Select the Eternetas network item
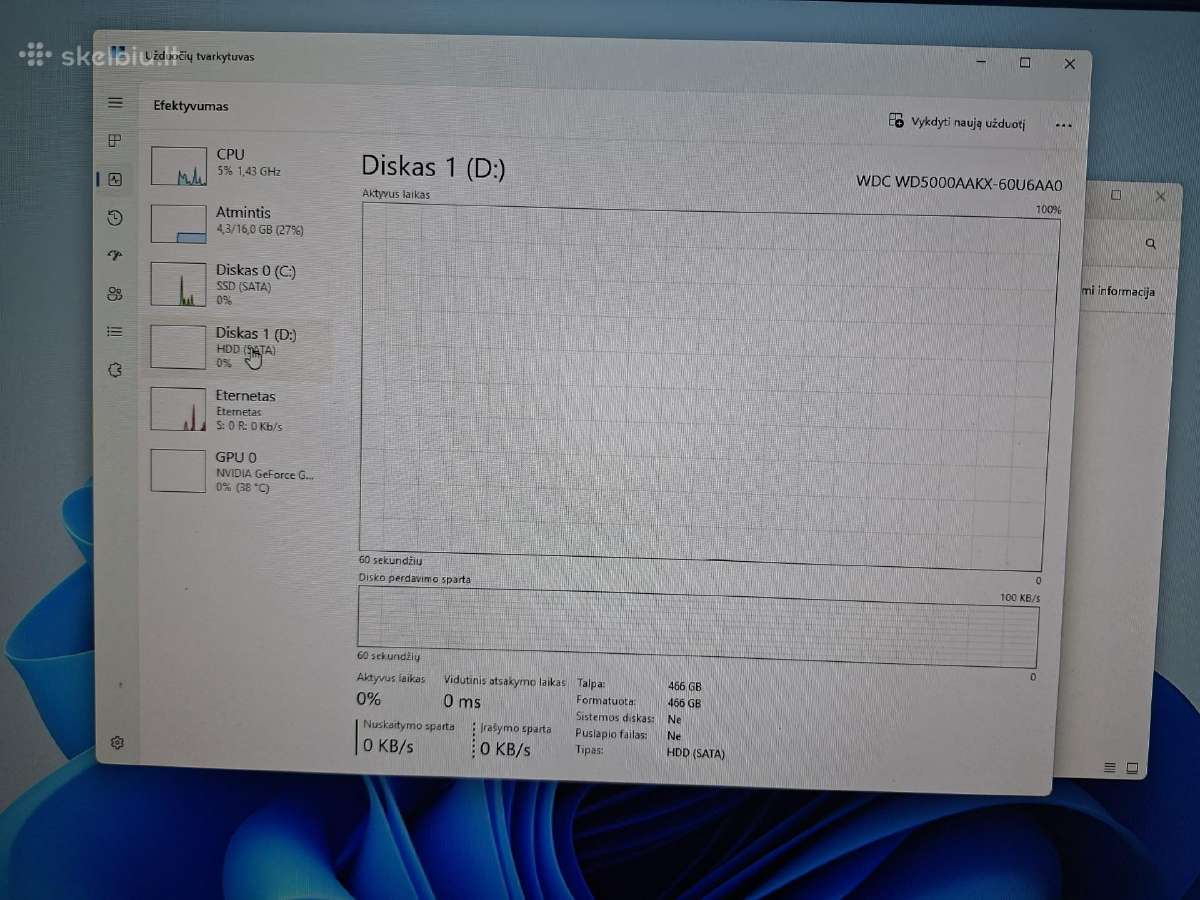The image size is (1200, 900). tap(236, 409)
